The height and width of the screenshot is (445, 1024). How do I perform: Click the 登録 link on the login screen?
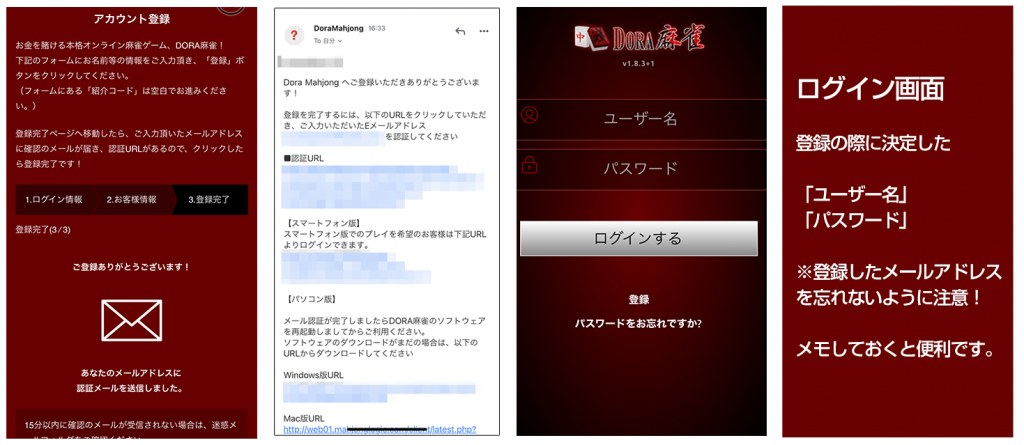pos(639,299)
